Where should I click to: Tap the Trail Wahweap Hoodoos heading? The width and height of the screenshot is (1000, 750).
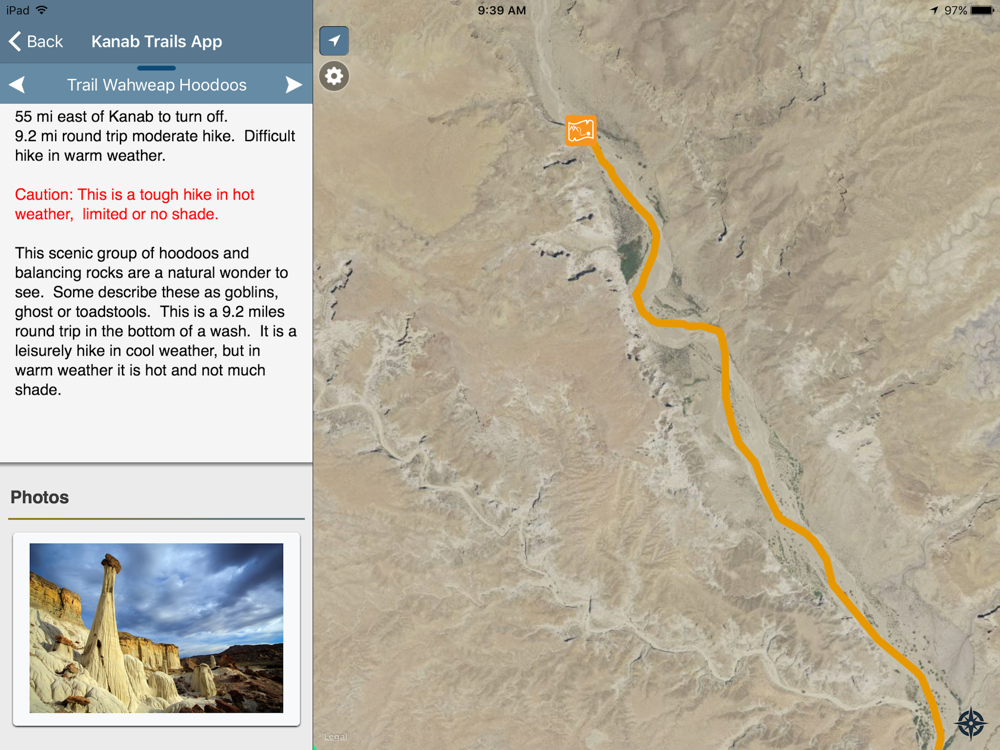[156, 85]
